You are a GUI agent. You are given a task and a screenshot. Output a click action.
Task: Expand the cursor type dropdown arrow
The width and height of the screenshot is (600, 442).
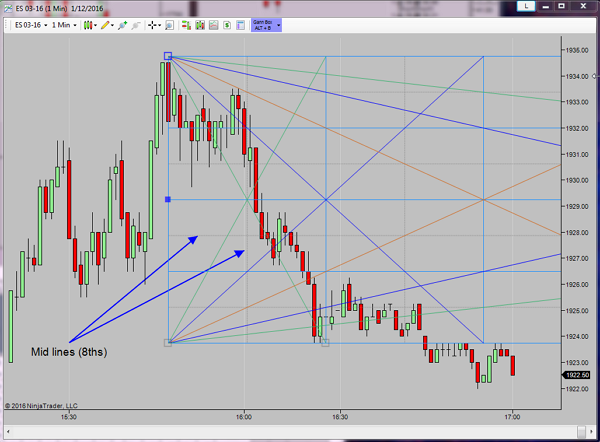160,25
